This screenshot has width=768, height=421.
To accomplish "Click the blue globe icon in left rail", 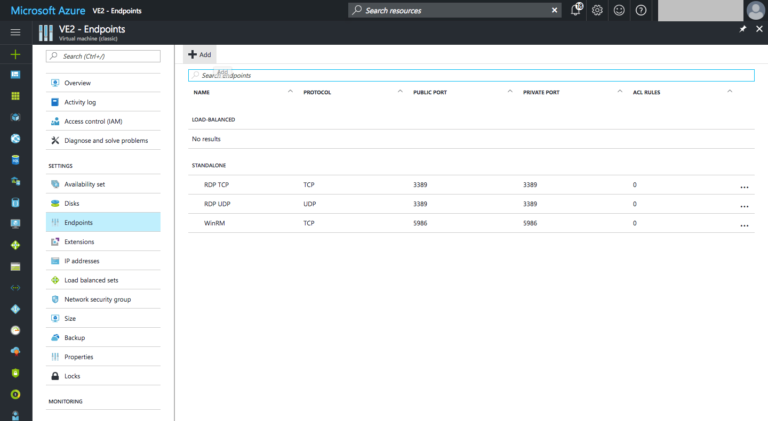I will coord(15,139).
